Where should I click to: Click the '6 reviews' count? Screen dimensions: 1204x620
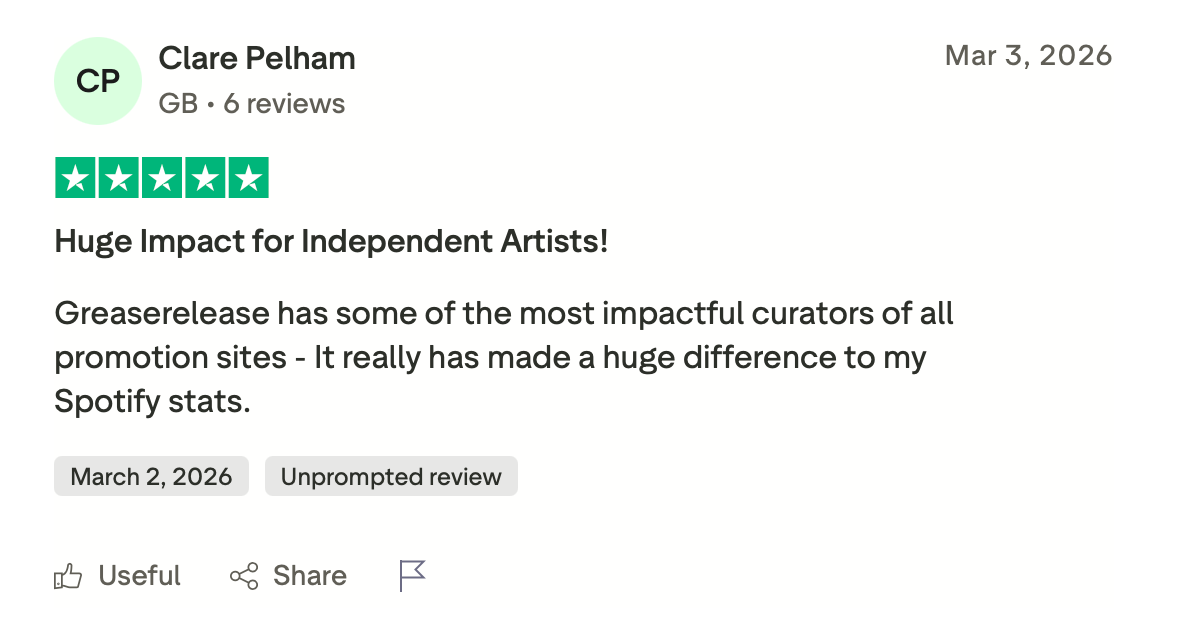(x=284, y=104)
